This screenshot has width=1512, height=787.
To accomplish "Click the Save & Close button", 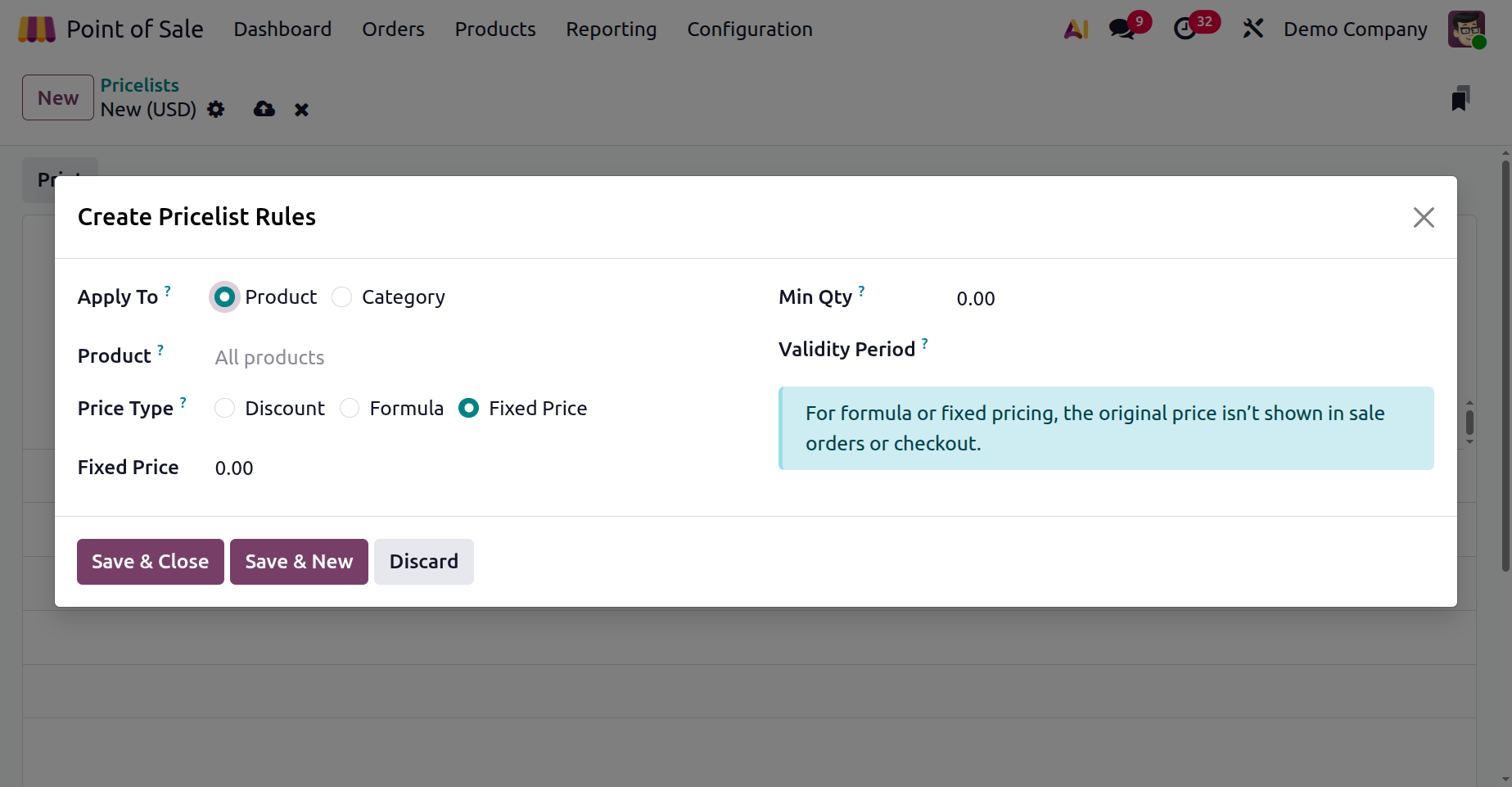I will (150, 562).
